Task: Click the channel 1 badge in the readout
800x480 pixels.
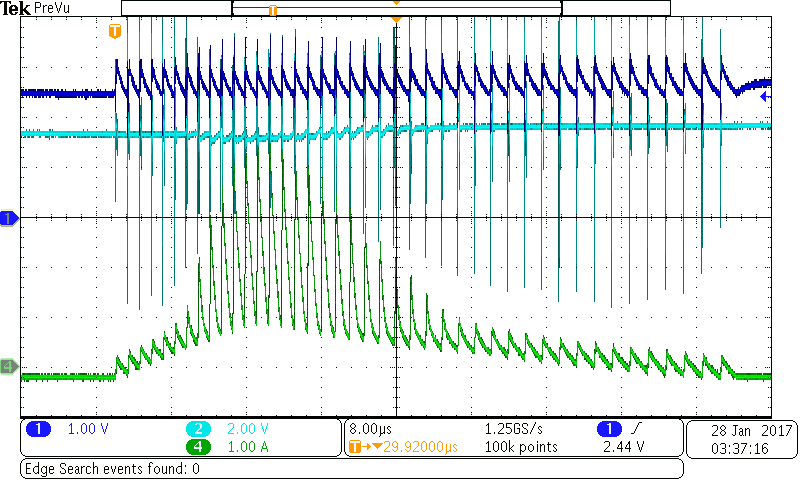Action: [x=38, y=429]
